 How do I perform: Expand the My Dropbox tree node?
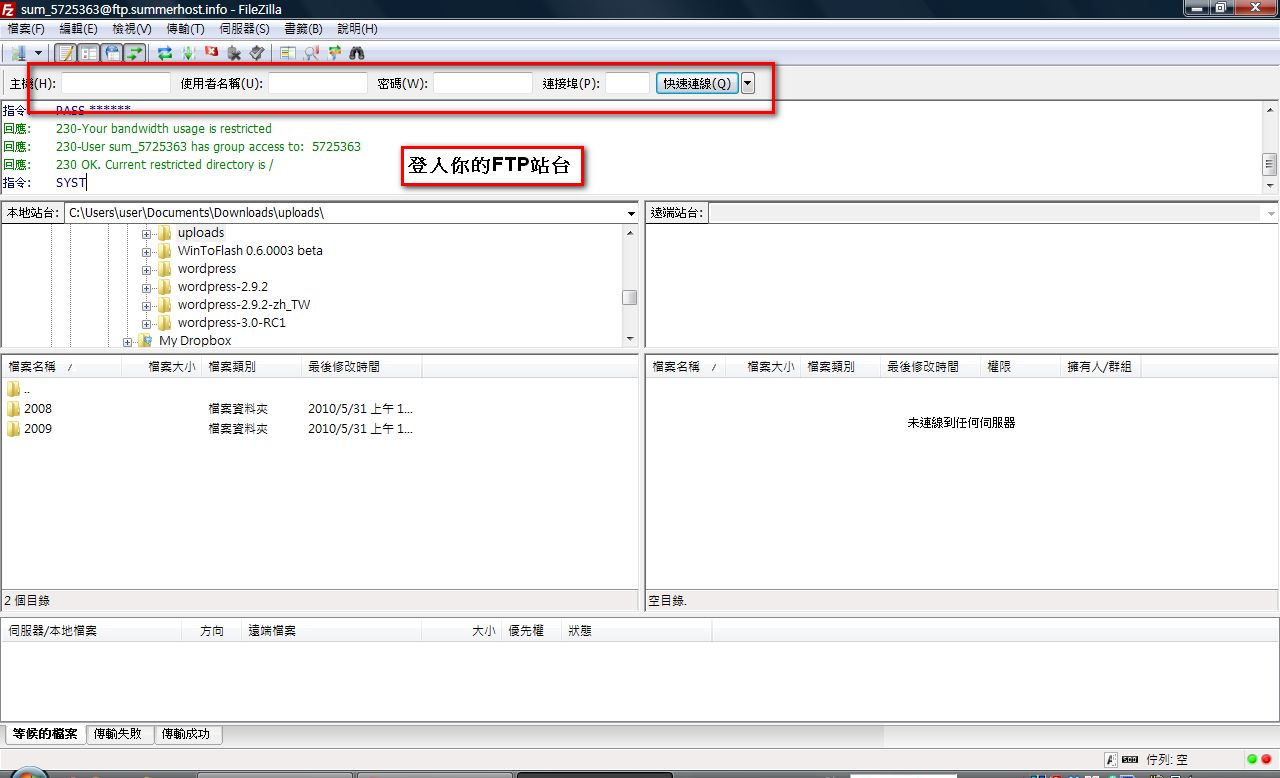click(127, 341)
